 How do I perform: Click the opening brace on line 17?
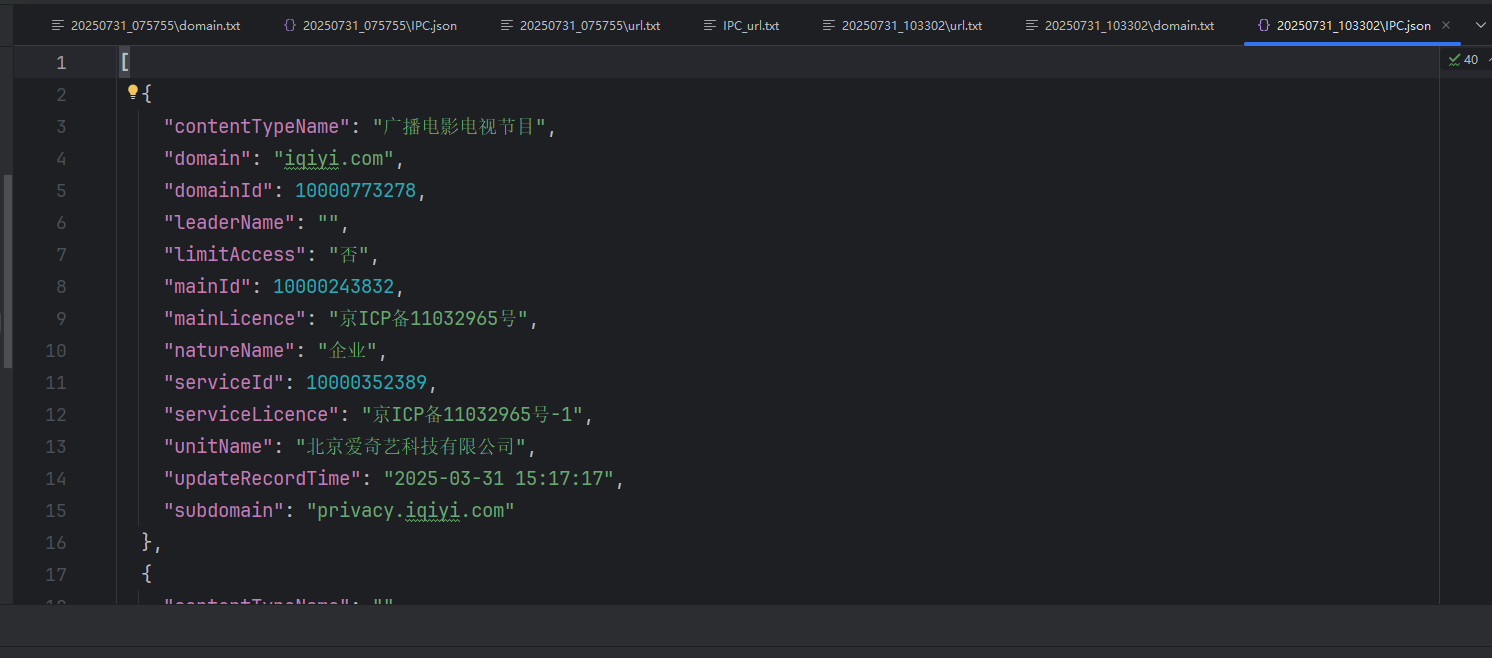point(147,574)
